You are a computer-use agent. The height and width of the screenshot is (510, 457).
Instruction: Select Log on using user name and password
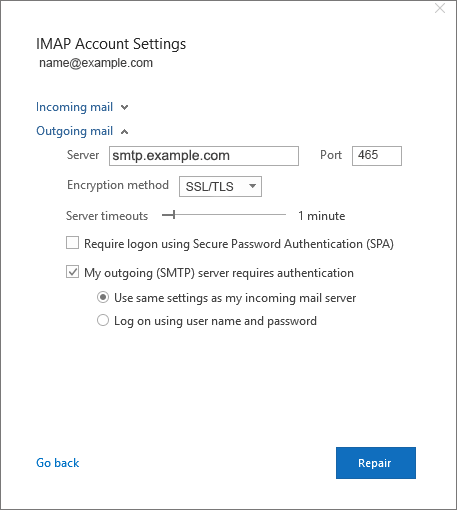103,320
